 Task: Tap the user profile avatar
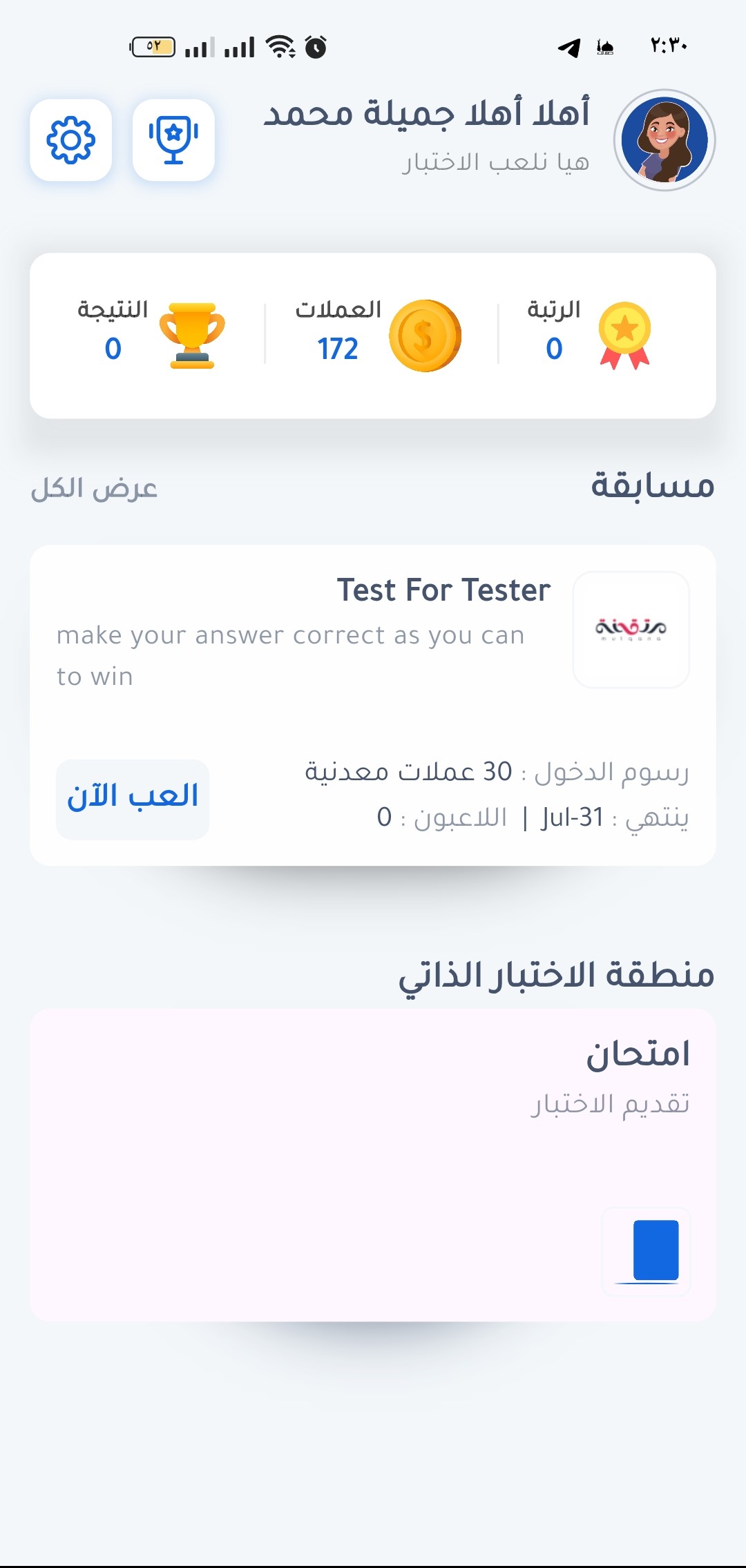pos(664,140)
